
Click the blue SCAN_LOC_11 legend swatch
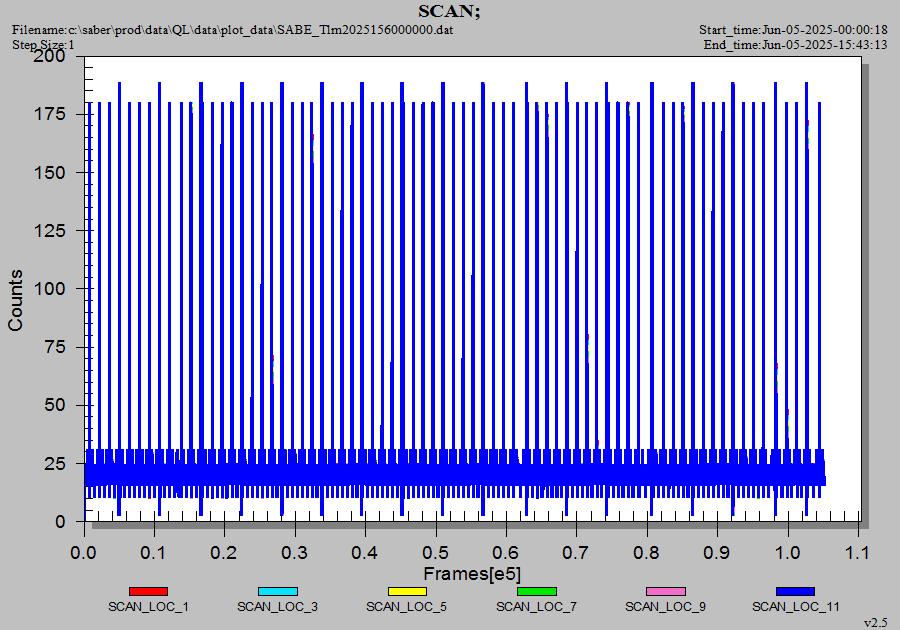(x=796, y=591)
